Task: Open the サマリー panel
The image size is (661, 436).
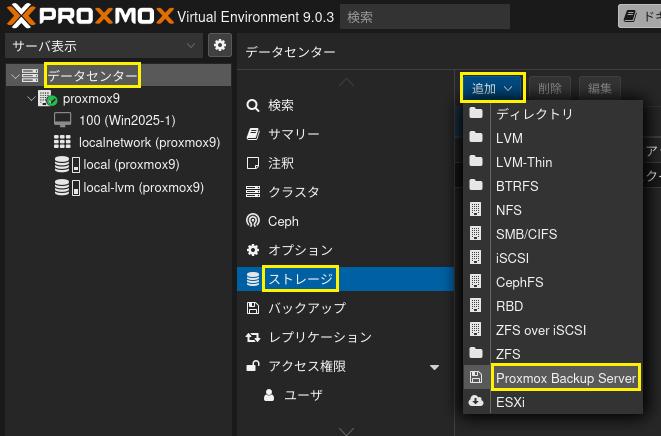Action: pos(346,134)
